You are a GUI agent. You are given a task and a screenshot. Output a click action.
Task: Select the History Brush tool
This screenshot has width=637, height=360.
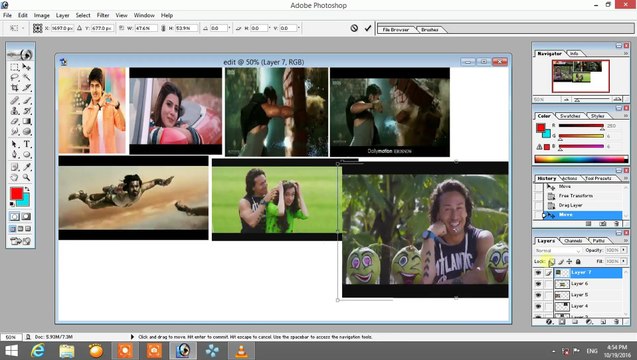pyautogui.click(x=26, y=111)
